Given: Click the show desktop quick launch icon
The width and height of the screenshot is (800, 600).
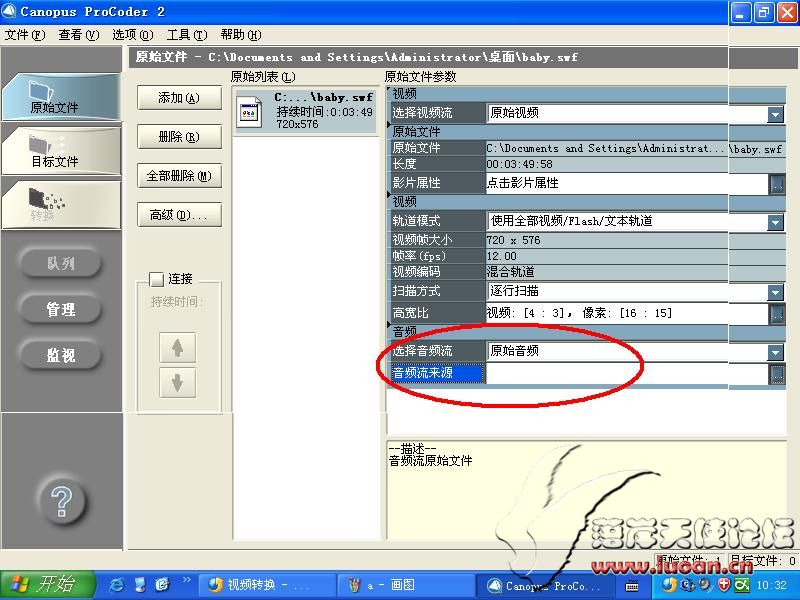Looking at the screenshot, I should [139, 585].
